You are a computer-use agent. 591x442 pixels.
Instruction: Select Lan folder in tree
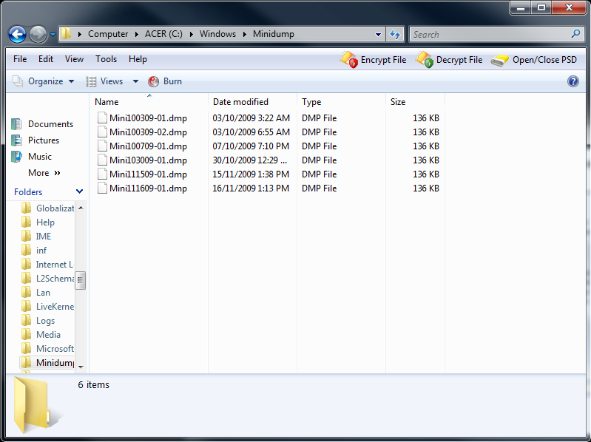[36, 293]
